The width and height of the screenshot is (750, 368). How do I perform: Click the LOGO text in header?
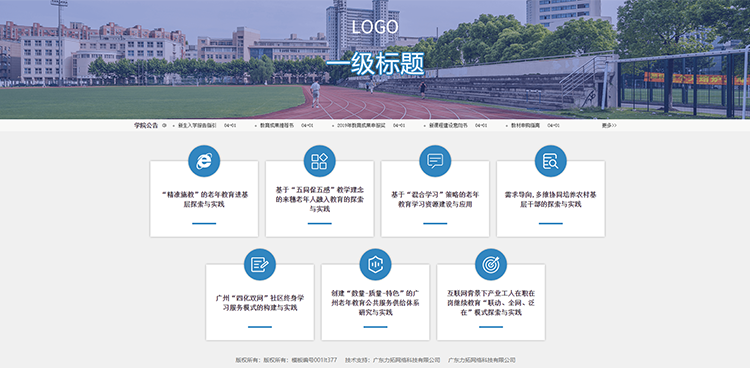[x=375, y=27]
